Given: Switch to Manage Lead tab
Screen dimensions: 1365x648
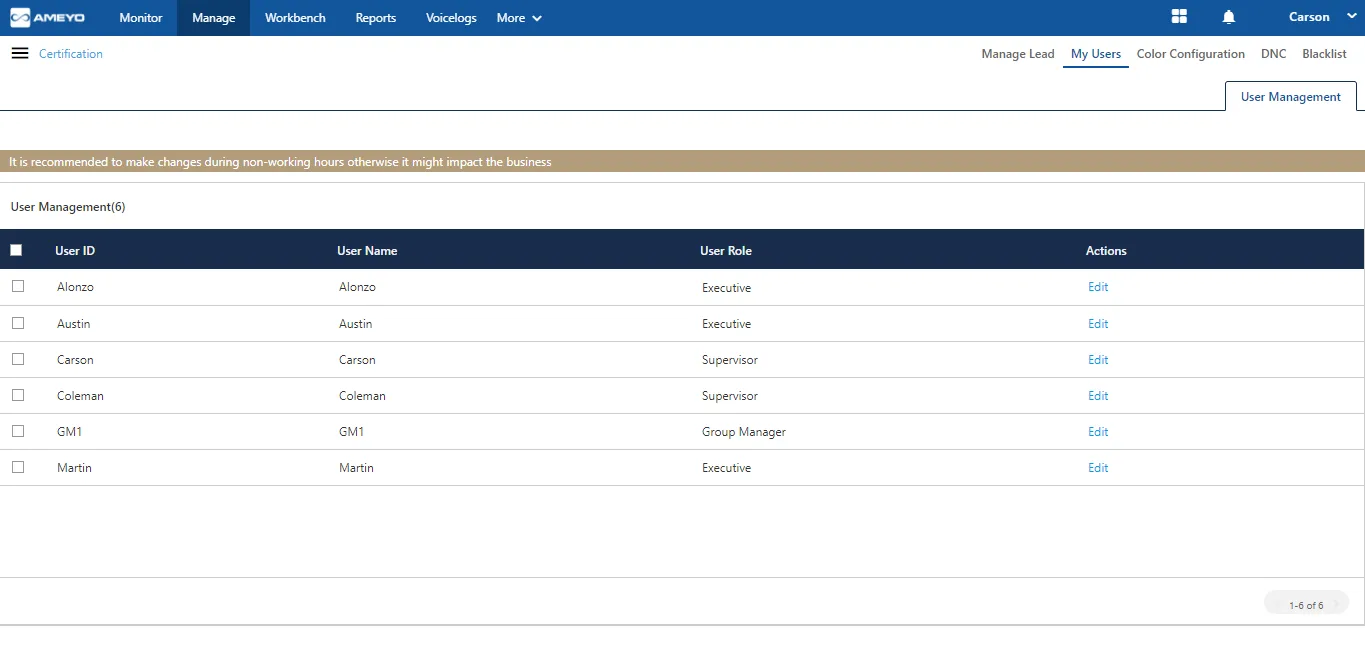Looking at the screenshot, I should (x=1018, y=54).
